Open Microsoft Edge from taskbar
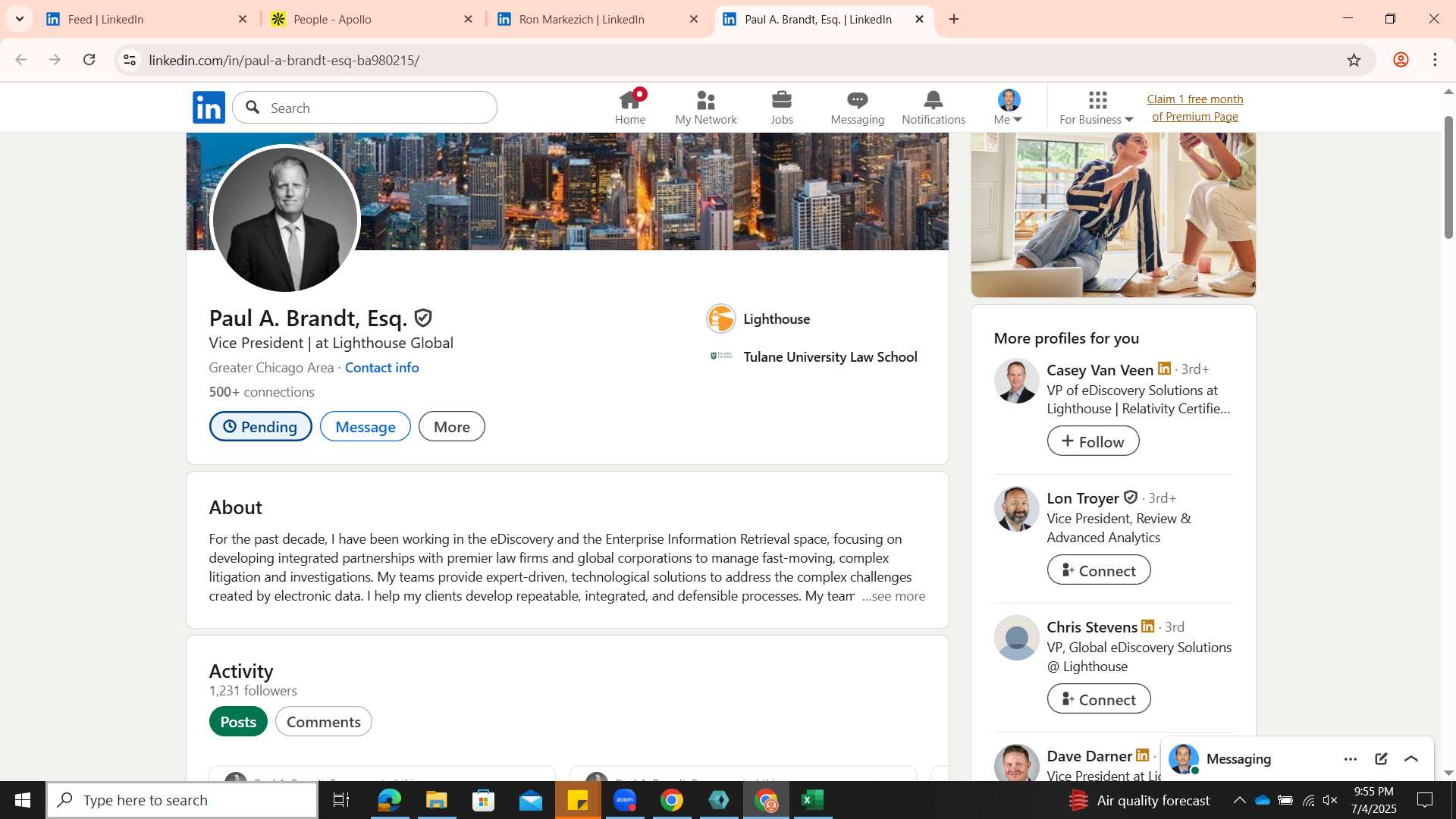 389,800
